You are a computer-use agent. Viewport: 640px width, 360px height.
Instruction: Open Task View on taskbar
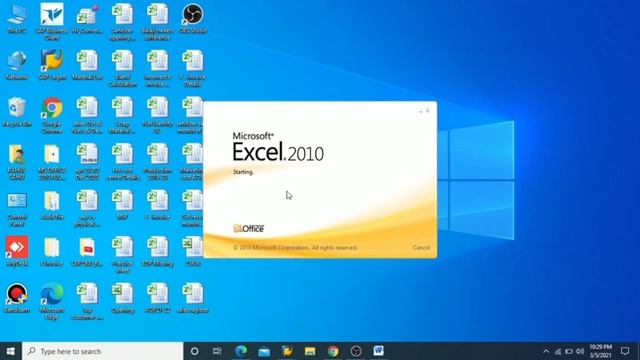click(217, 351)
